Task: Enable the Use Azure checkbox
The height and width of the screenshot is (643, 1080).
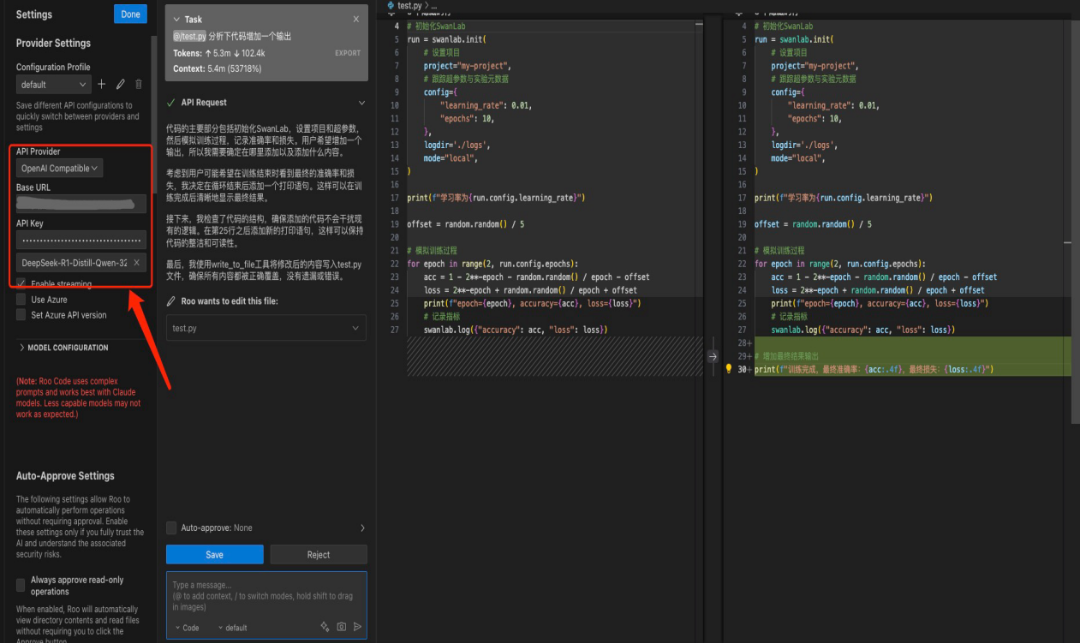Action: click(22, 299)
